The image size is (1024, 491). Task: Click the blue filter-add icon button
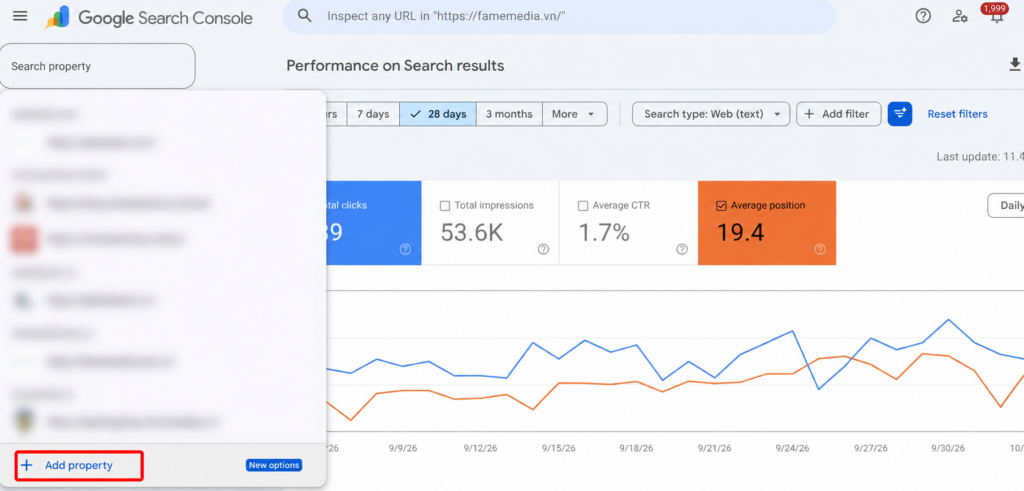coord(900,114)
